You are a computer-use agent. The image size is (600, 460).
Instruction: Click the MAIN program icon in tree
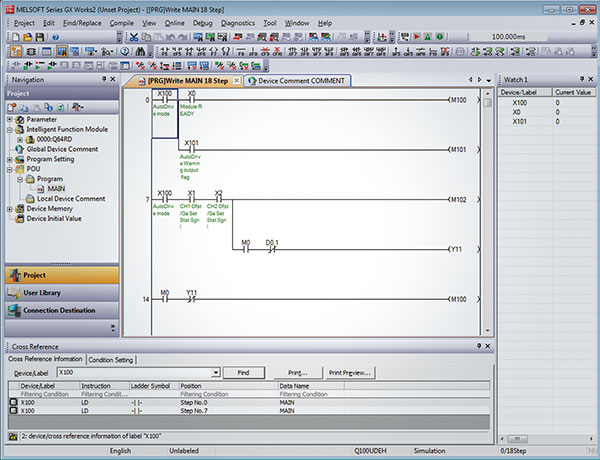[41, 188]
